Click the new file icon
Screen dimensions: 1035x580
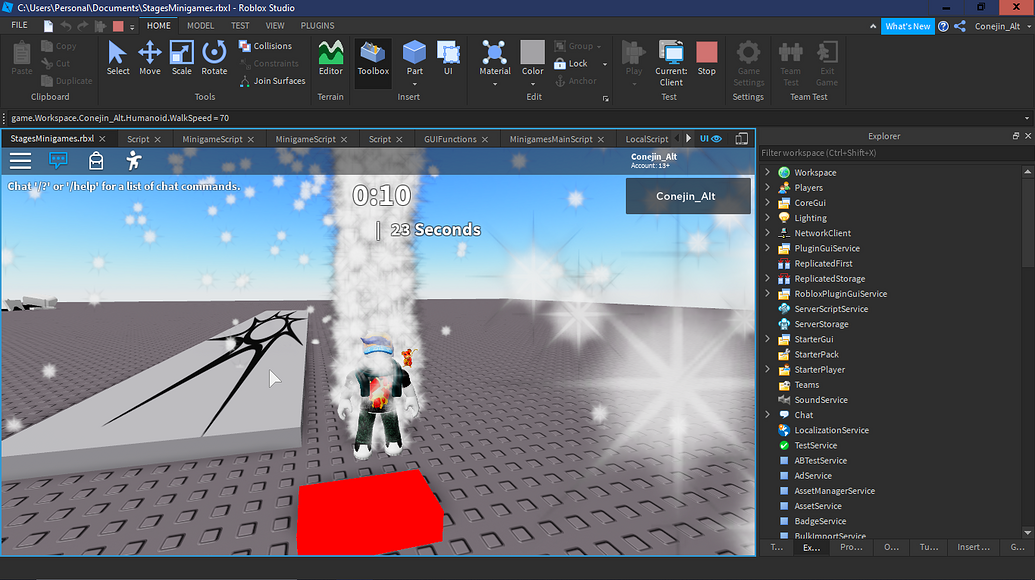pyautogui.click(x=48, y=26)
